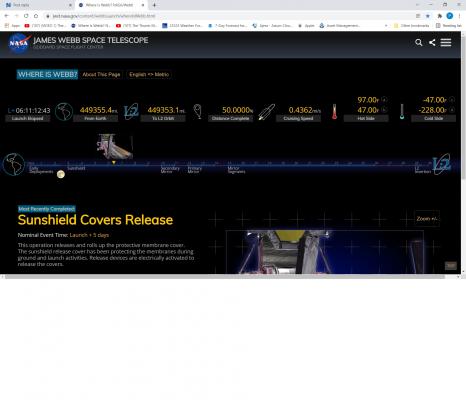Select the Mirror Segments milestone on the timeline
The height and width of the screenshot is (400, 466).
236,170
